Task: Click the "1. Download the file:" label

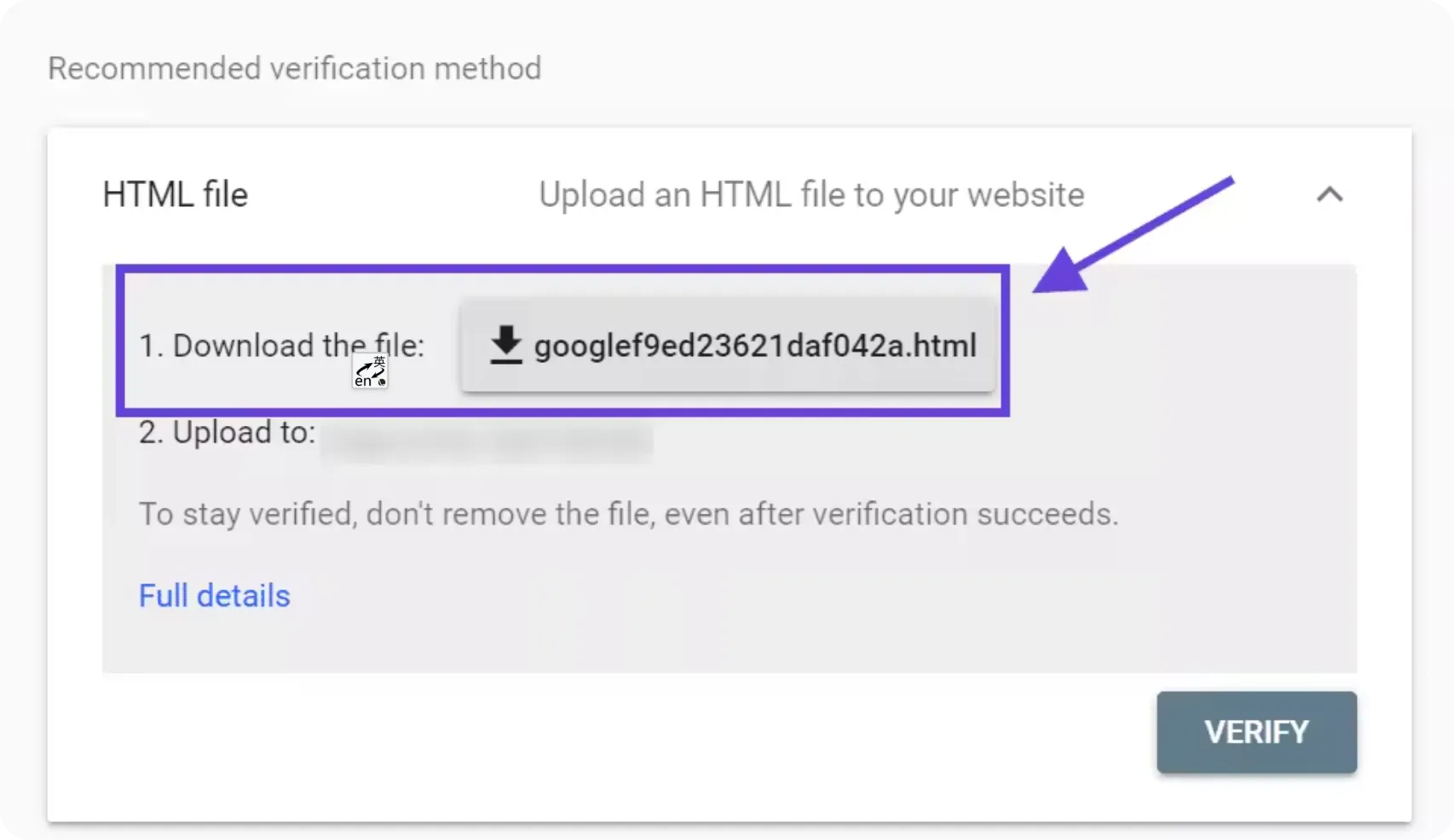Action: tap(281, 345)
